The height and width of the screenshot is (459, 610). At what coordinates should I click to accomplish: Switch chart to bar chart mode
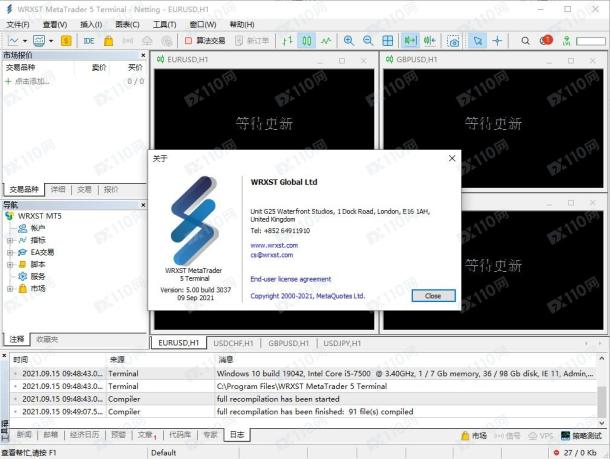287,40
